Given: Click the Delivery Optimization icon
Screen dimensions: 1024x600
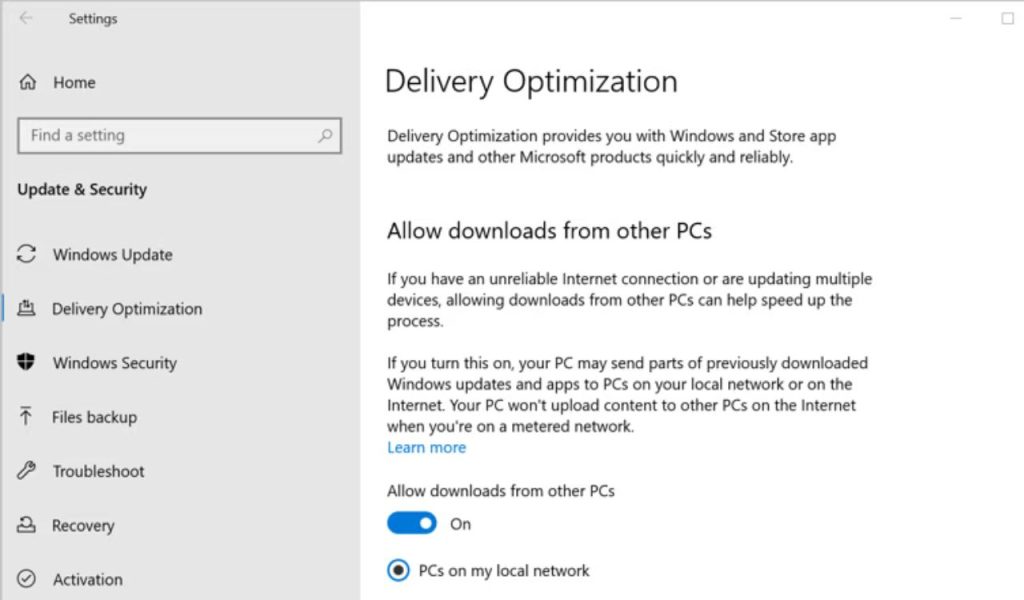Looking at the screenshot, I should [27, 309].
